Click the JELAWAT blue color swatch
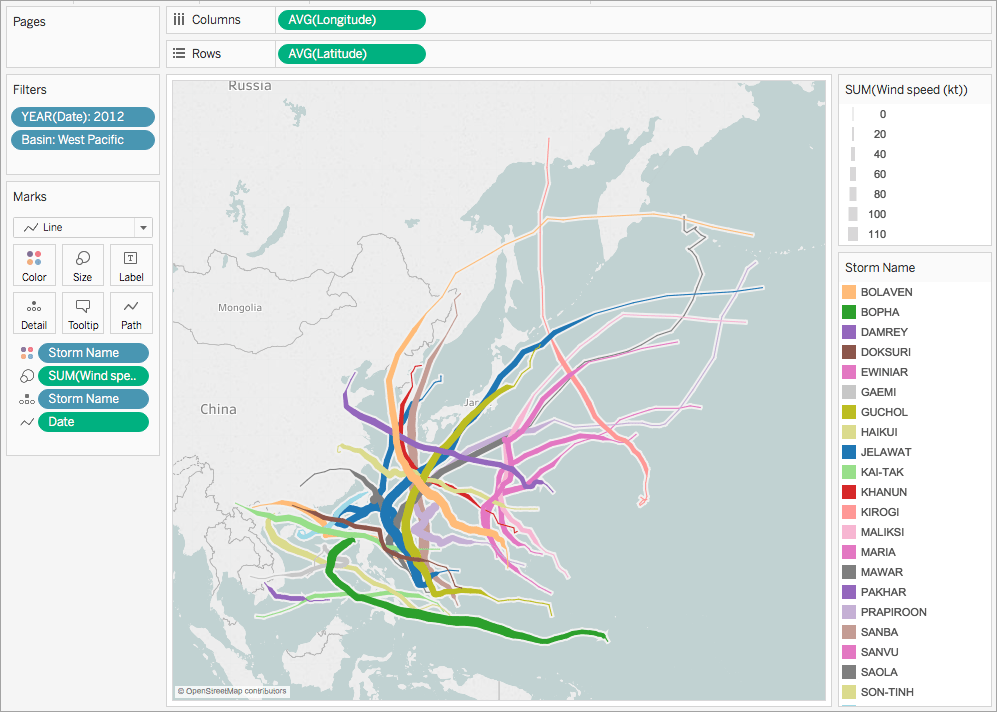This screenshot has width=997, height=712. click(849, 452)
